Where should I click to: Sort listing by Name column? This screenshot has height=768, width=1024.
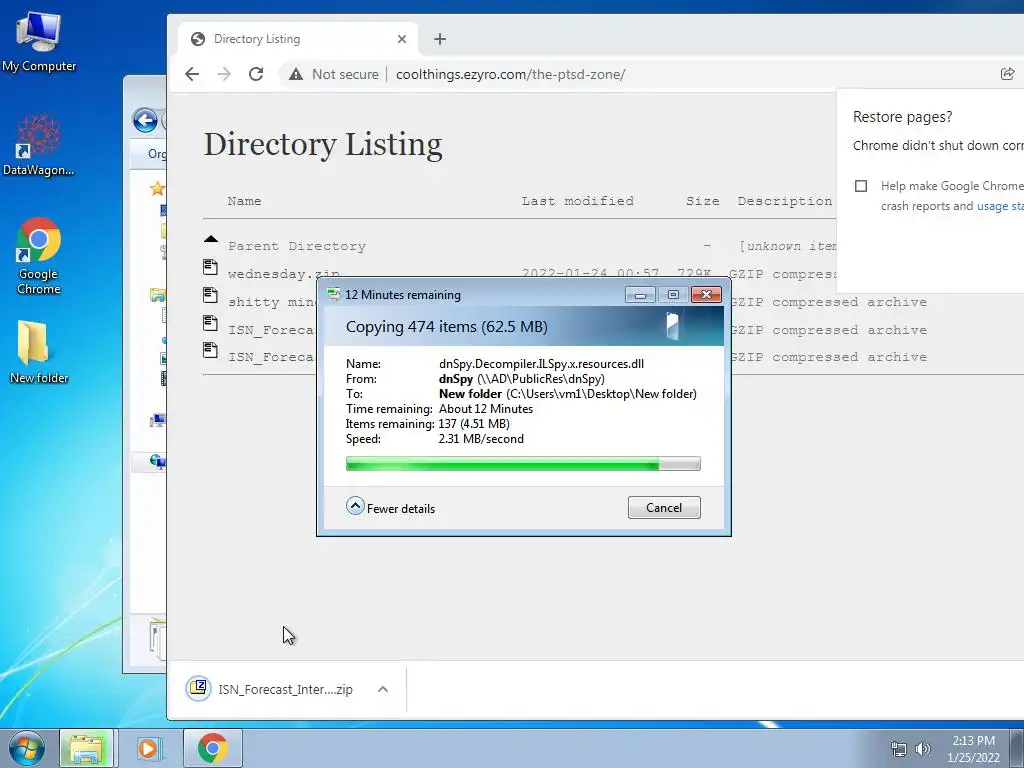point(244,201)
